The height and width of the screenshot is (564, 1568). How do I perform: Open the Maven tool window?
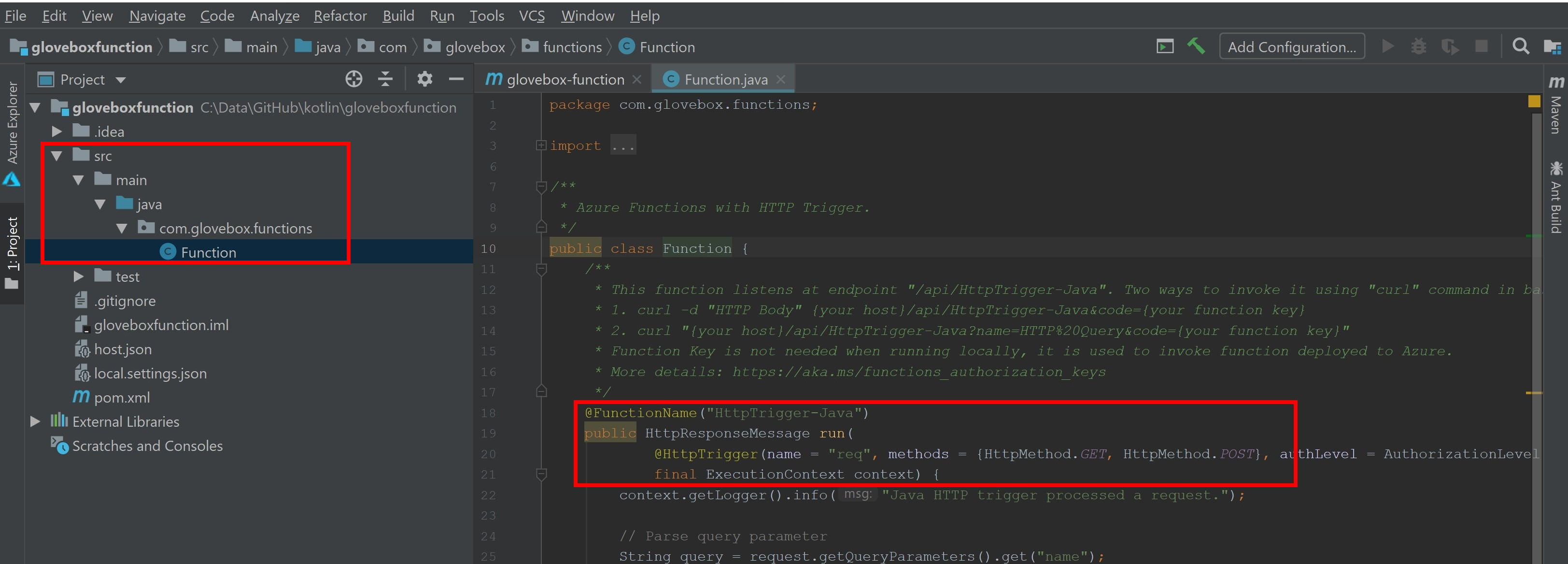coord(1556,107)
